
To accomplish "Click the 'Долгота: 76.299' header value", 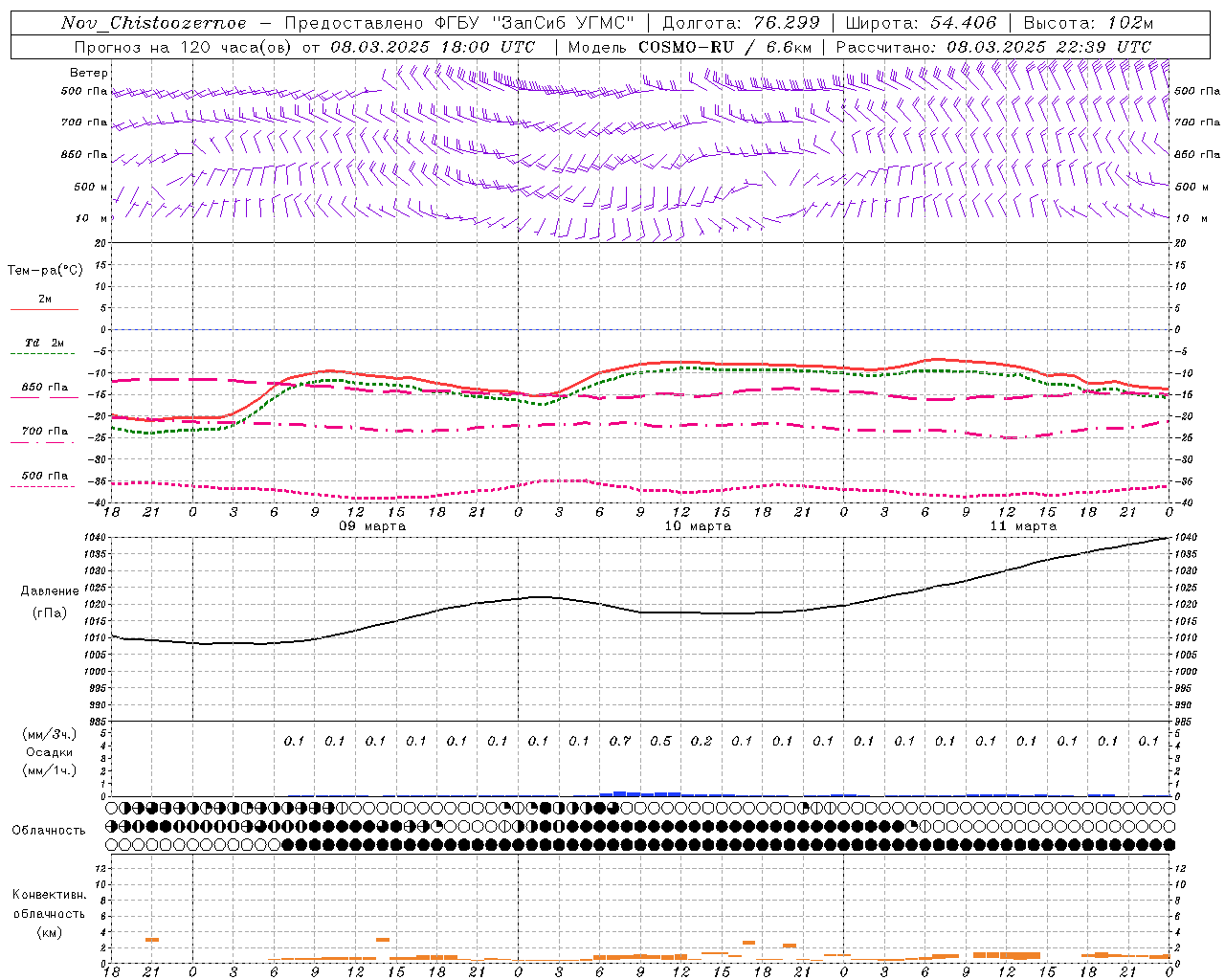I will 741,23.
